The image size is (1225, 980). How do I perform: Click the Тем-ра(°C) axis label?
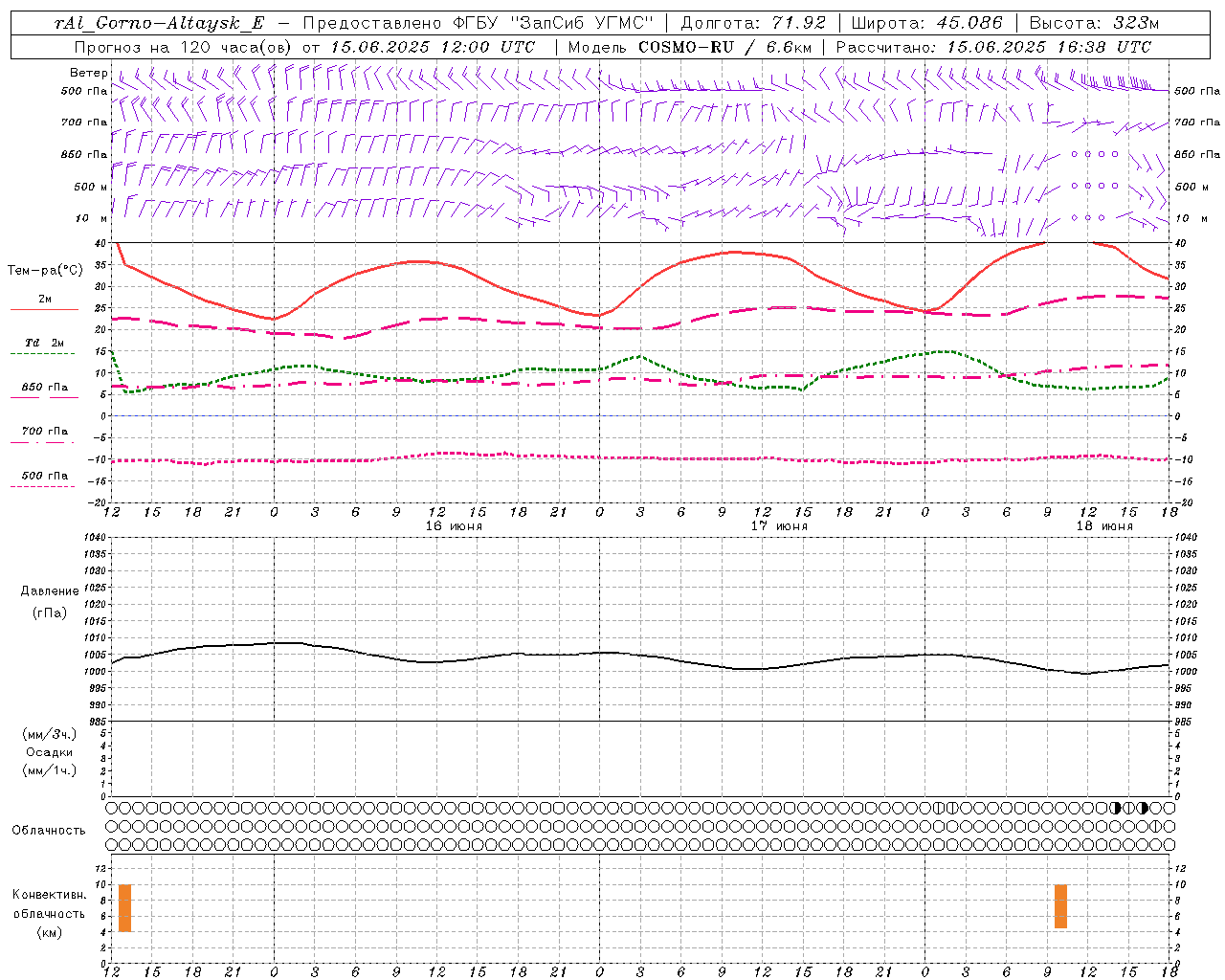(x=45, y=271)
